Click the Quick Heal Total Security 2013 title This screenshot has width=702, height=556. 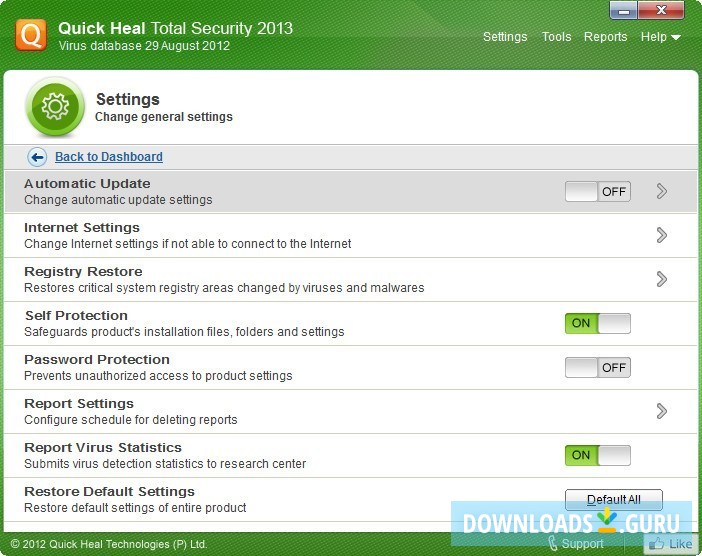point(175,28)
